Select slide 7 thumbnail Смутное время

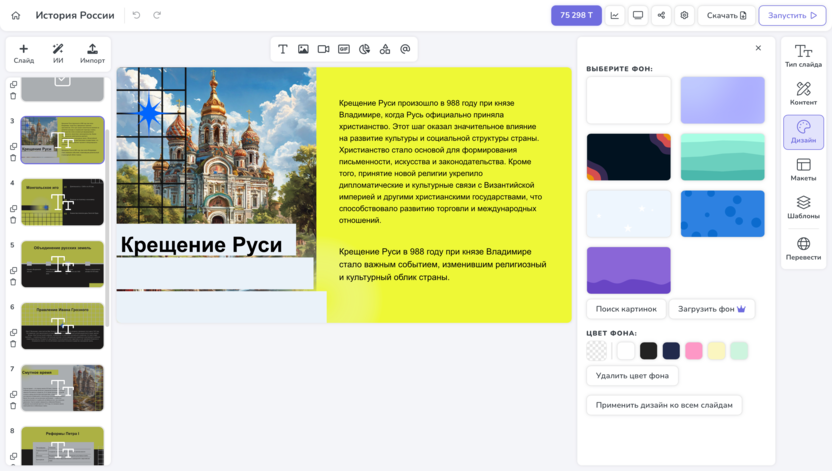63,388
